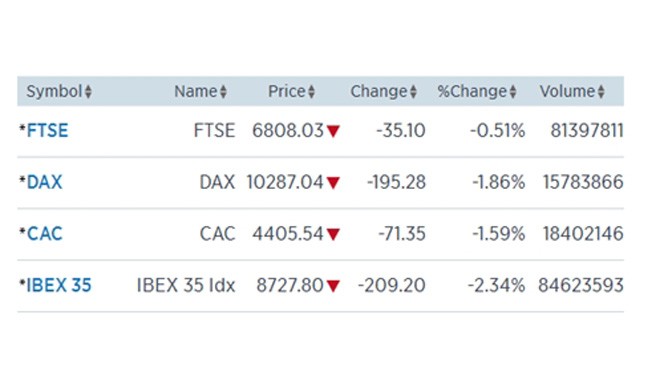Toggle sort arrows next to %Change
Viewport: 660px width, 371px height.
[x=513, y=92]
